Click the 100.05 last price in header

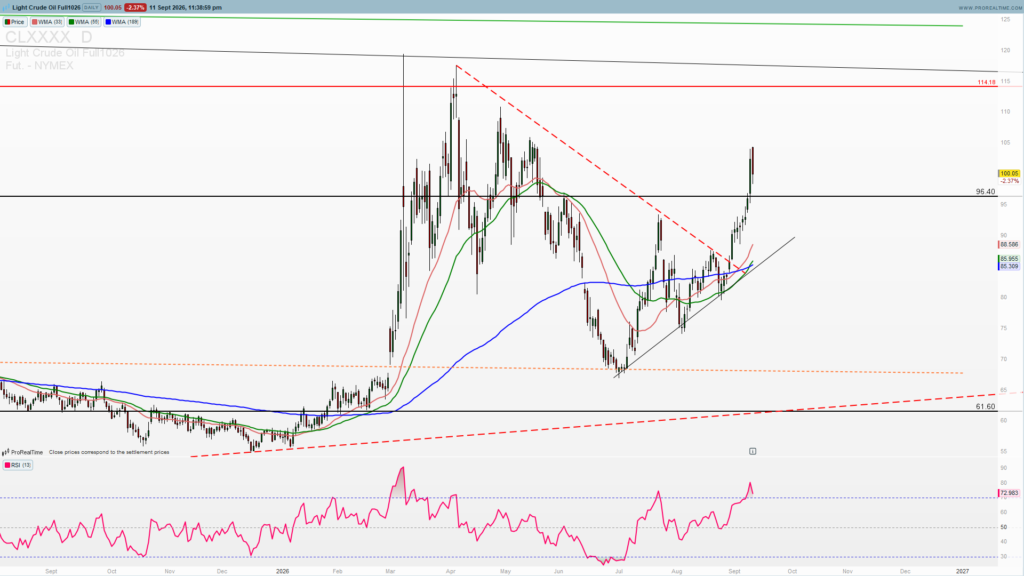[113, 7]
